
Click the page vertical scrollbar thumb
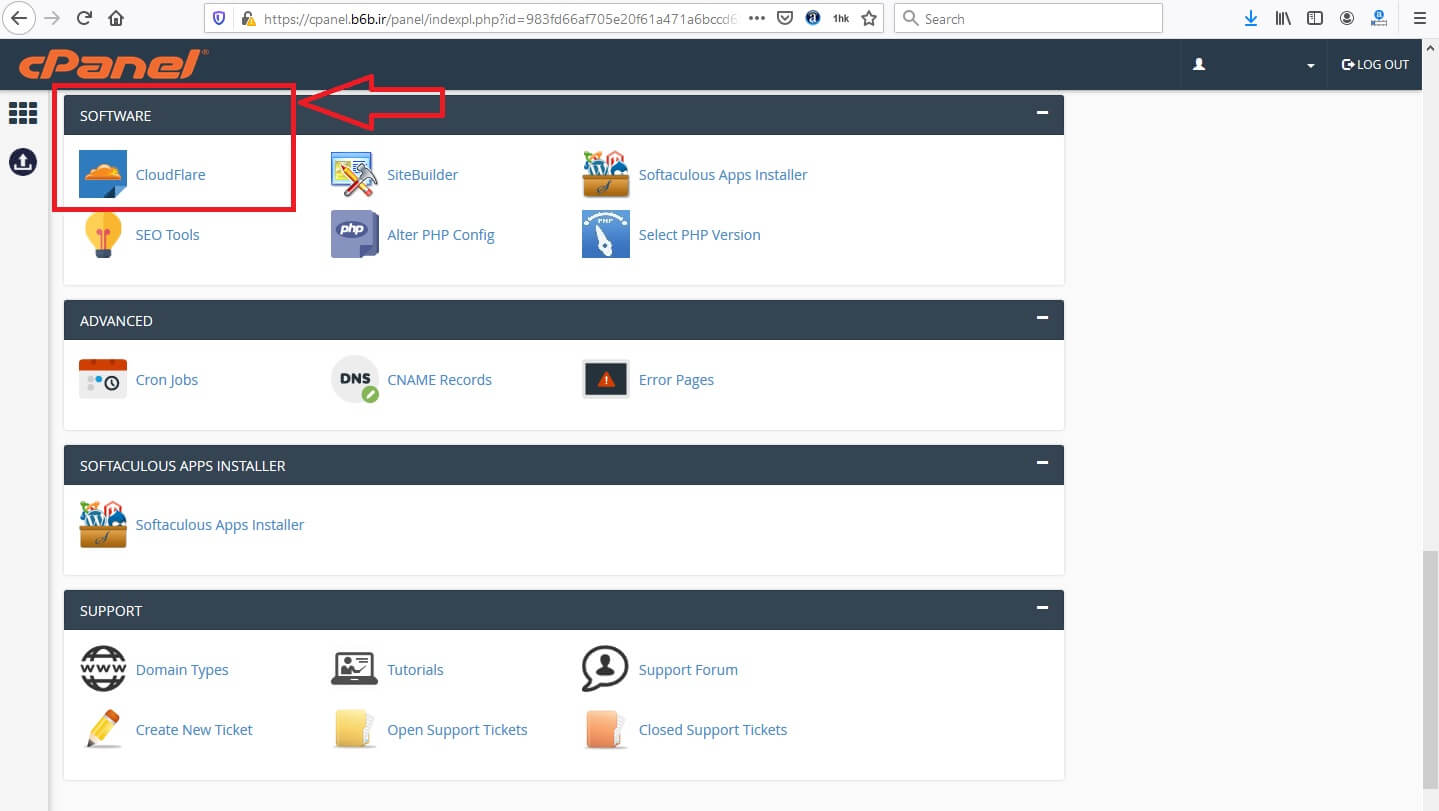tap(1430, 670)
